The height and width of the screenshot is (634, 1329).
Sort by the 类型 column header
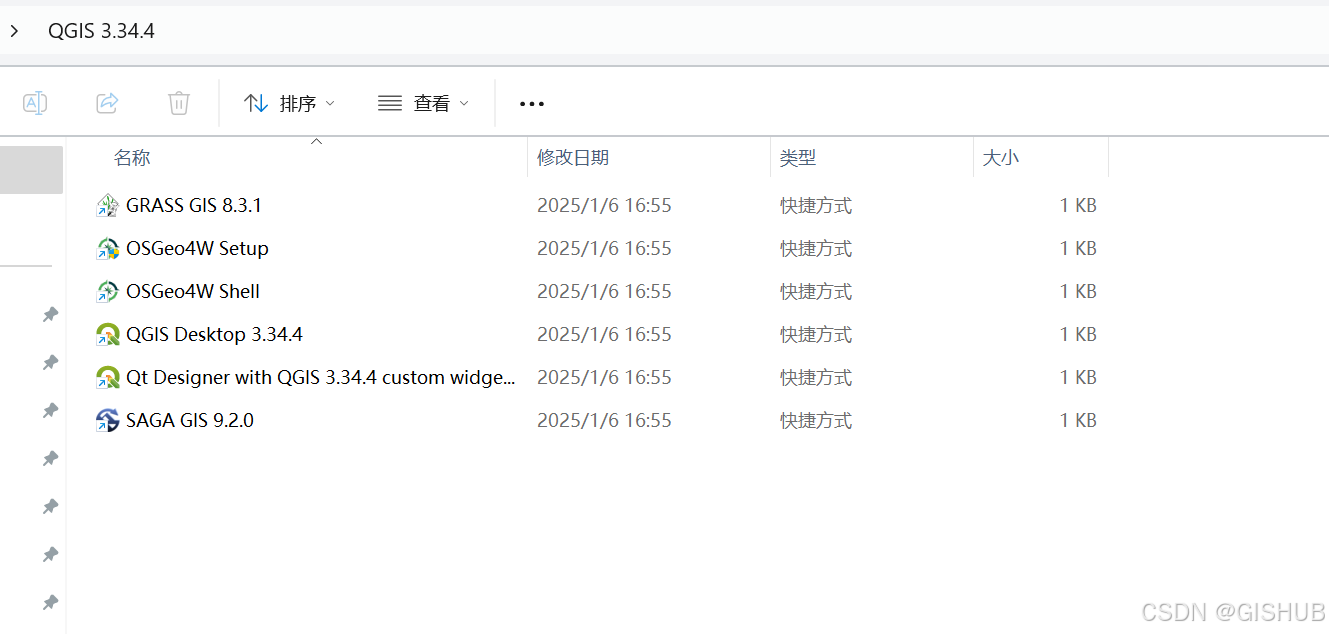pos(798,158)
